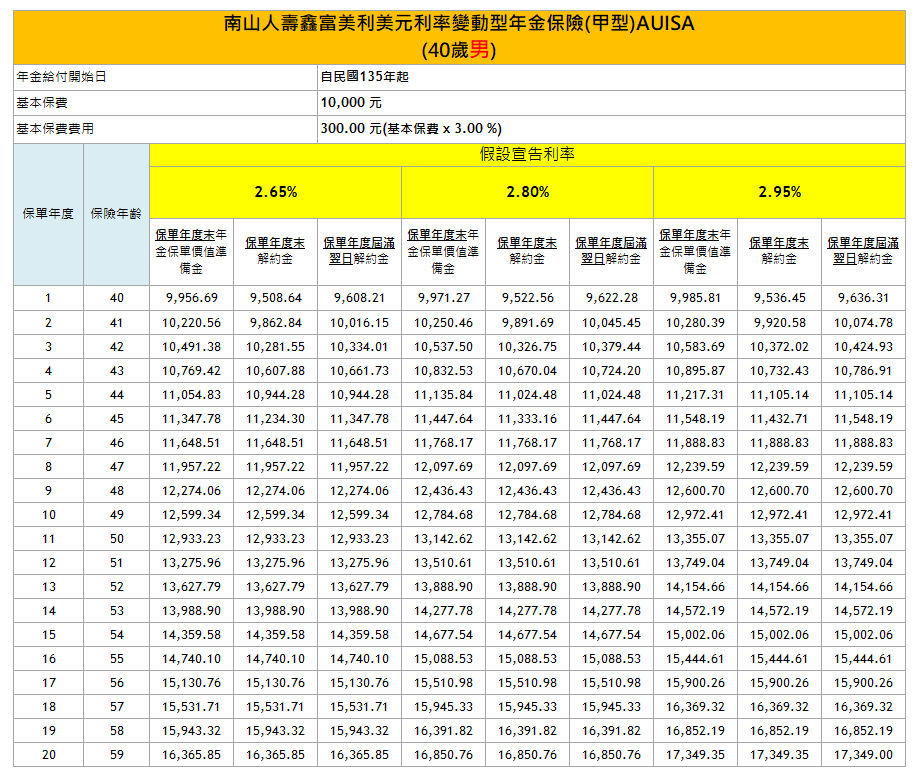This screenshot has height=777, width=914.
Task: Select cell 11,135.84
Action: point(443,395)
